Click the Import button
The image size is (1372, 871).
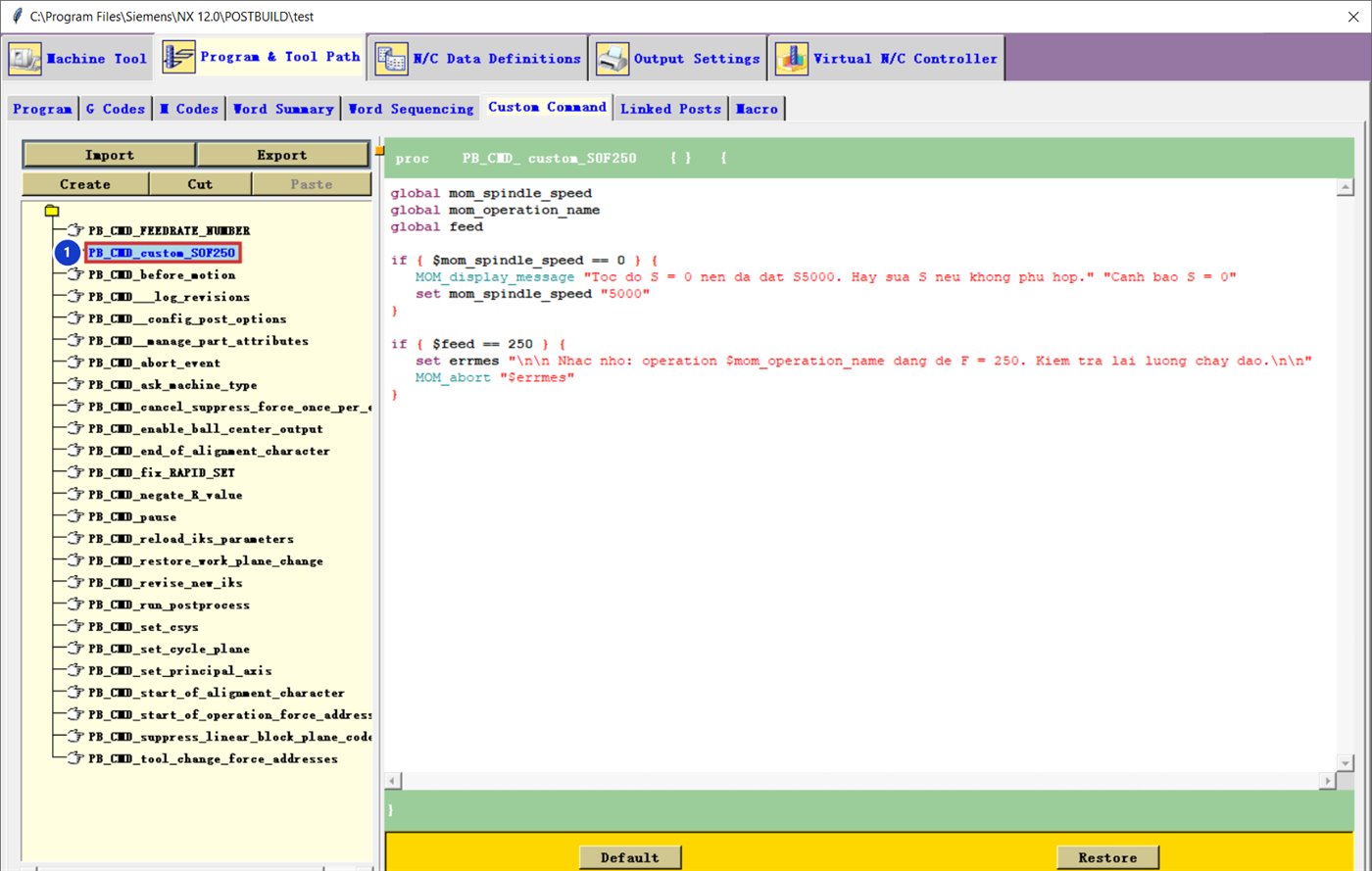(110, 155)
